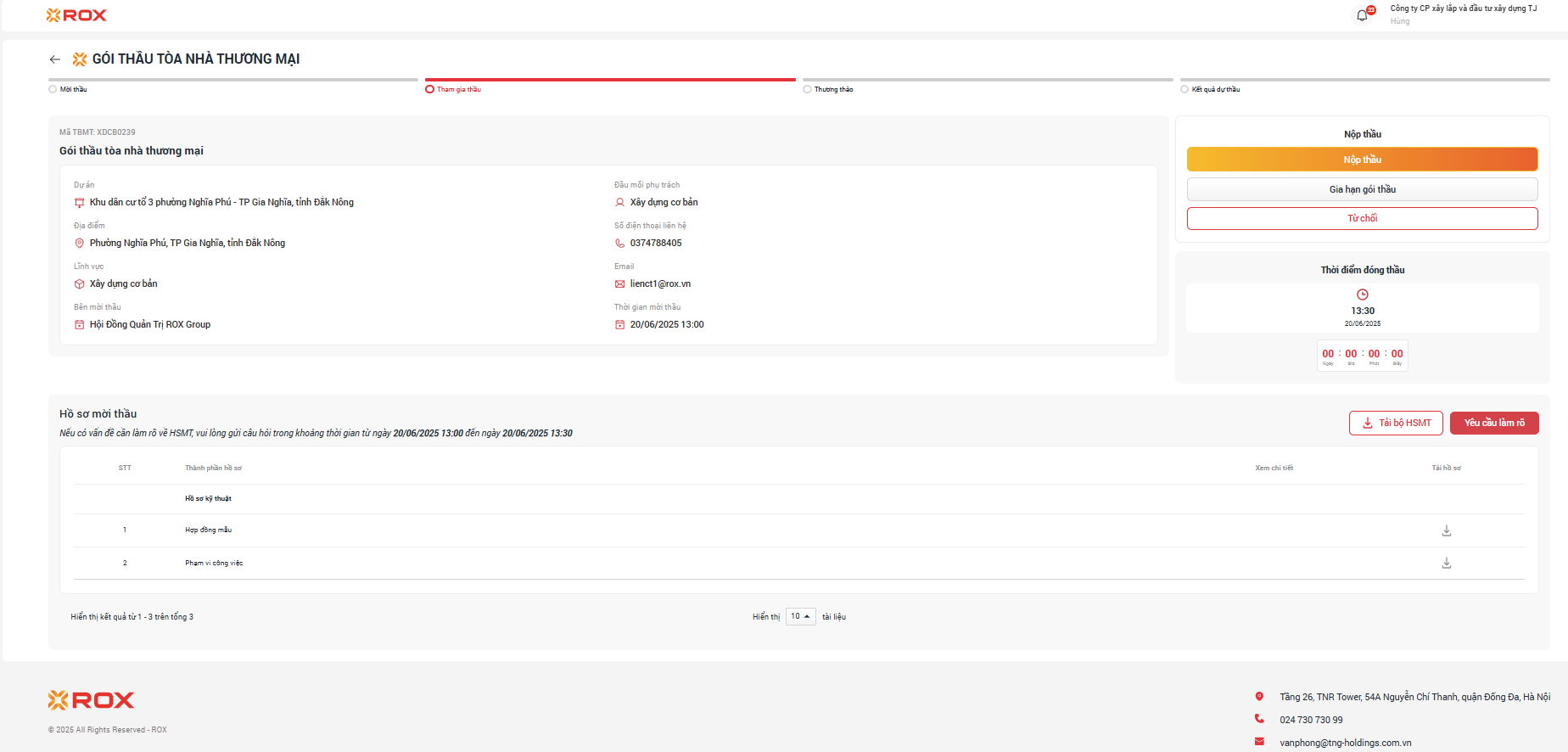Image resolution: width=1568 pixels, height=752 pixels.
Task: Click the Gia hạn gói thầu button
Action: [1362, 189]
